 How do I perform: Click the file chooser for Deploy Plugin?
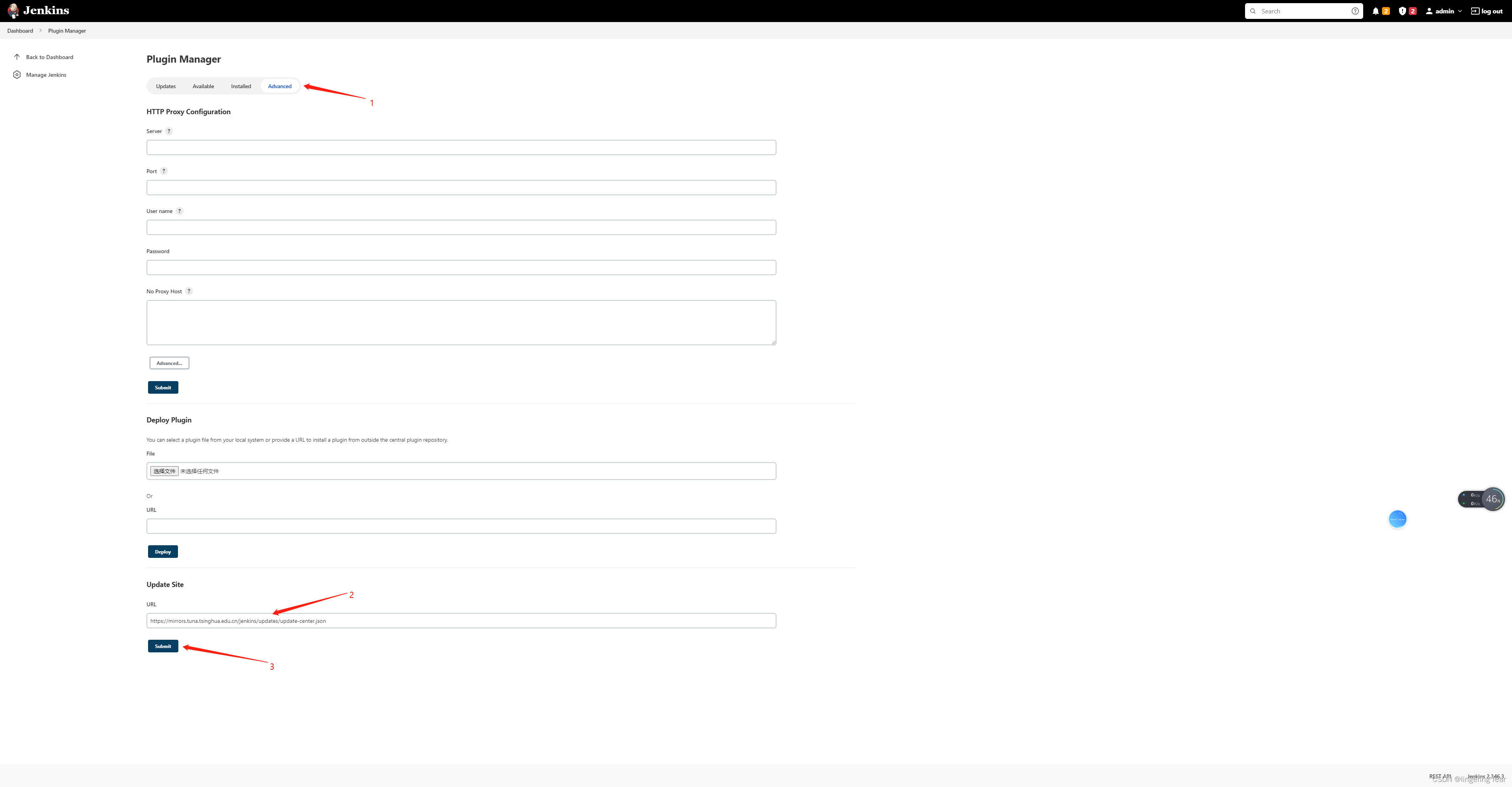point(163,471)
